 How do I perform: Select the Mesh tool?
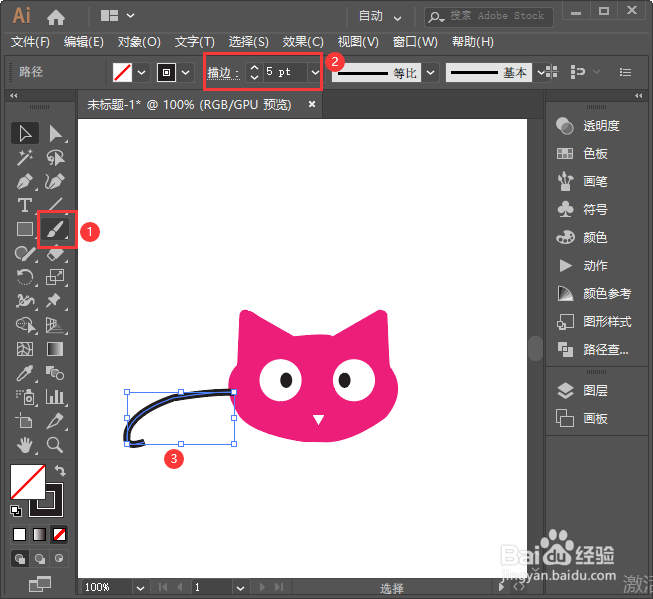click(25, 349)
